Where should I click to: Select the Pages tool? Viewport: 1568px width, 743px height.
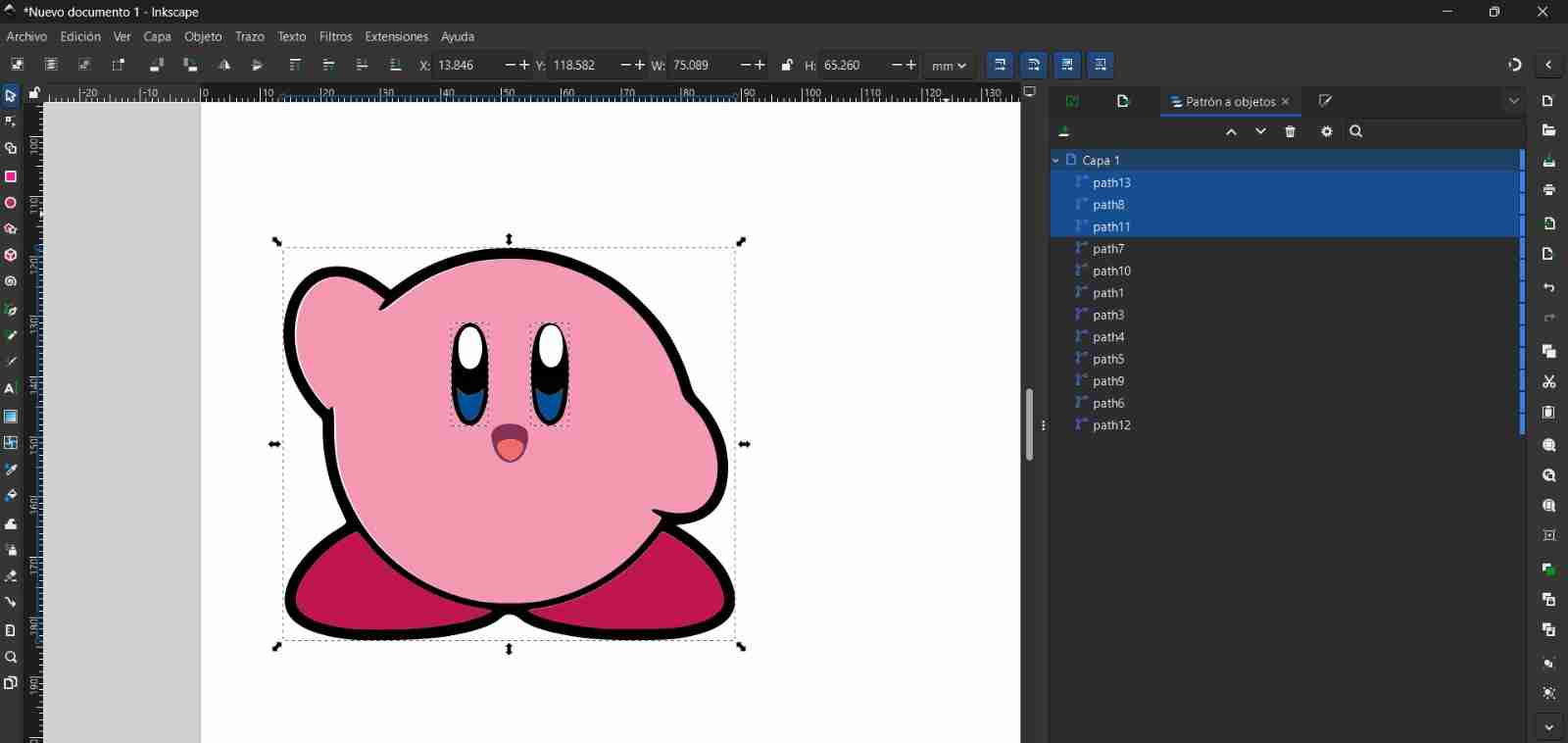point(11,683)
